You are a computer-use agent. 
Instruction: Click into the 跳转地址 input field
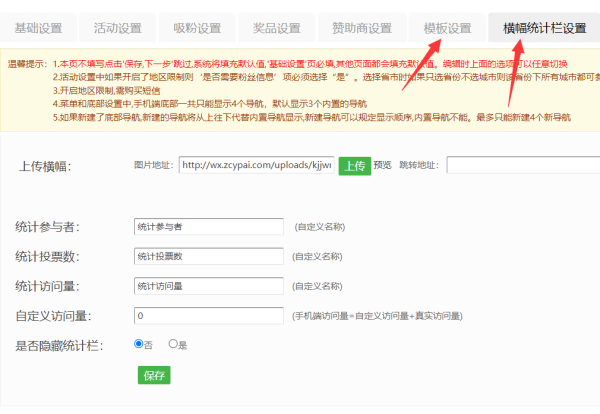[x=522, y=166]
